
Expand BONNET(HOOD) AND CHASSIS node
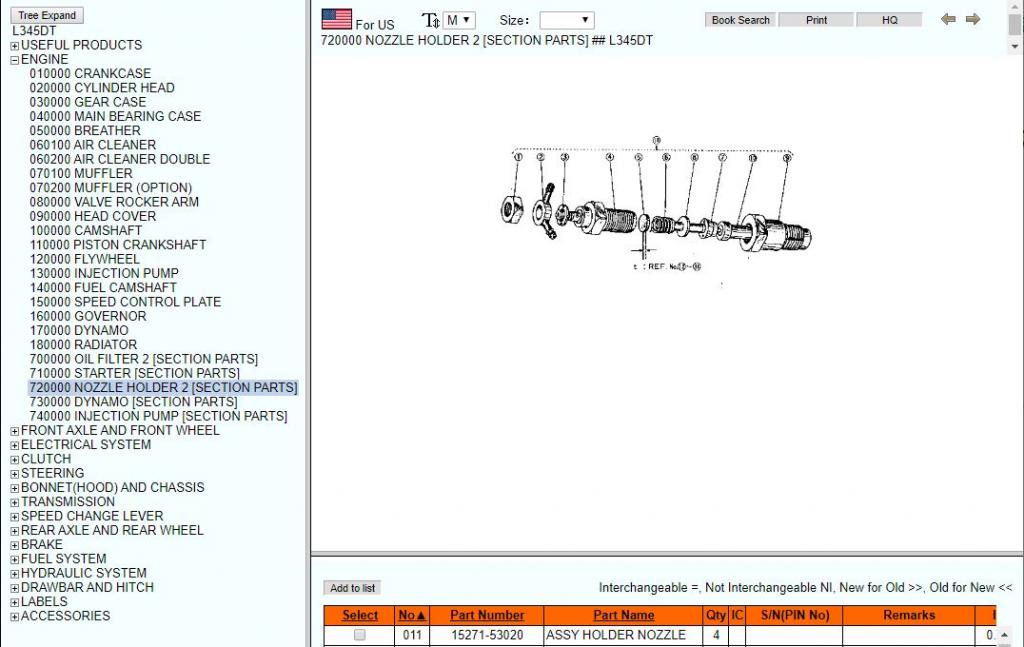(14, 488)
